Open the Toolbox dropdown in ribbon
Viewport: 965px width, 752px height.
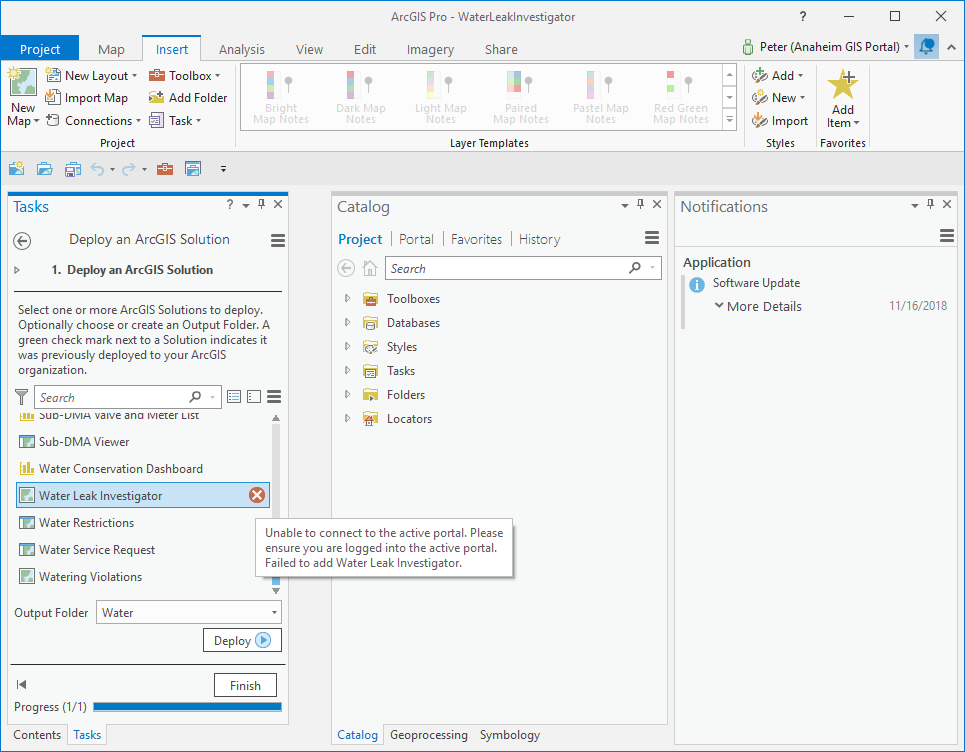pos(185,76)
